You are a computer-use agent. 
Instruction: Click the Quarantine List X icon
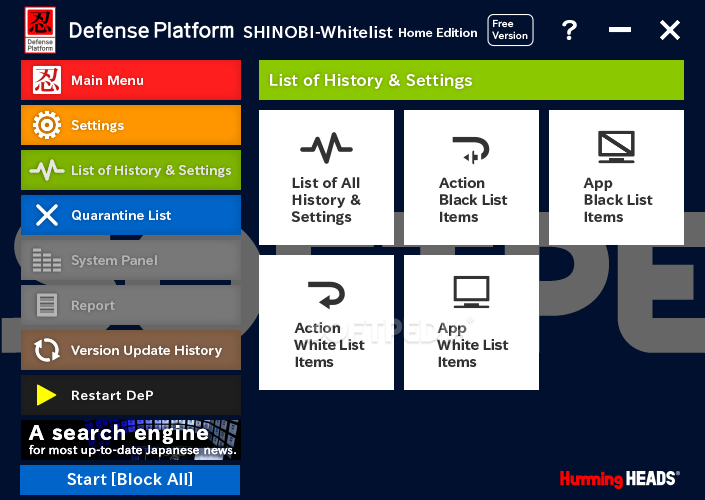click(47, 215)
